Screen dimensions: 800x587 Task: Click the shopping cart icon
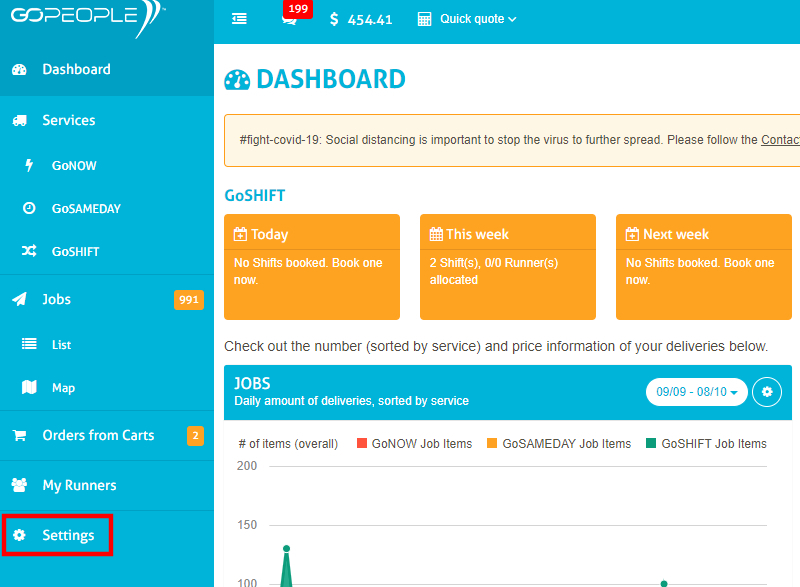click(x=19, y=436)
